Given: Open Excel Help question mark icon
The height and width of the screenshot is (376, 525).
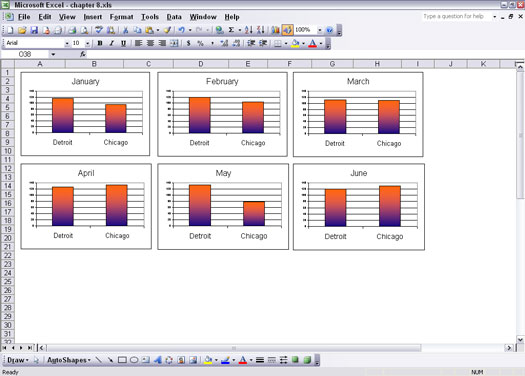Looking at the screenshot, I should point(329,30).
